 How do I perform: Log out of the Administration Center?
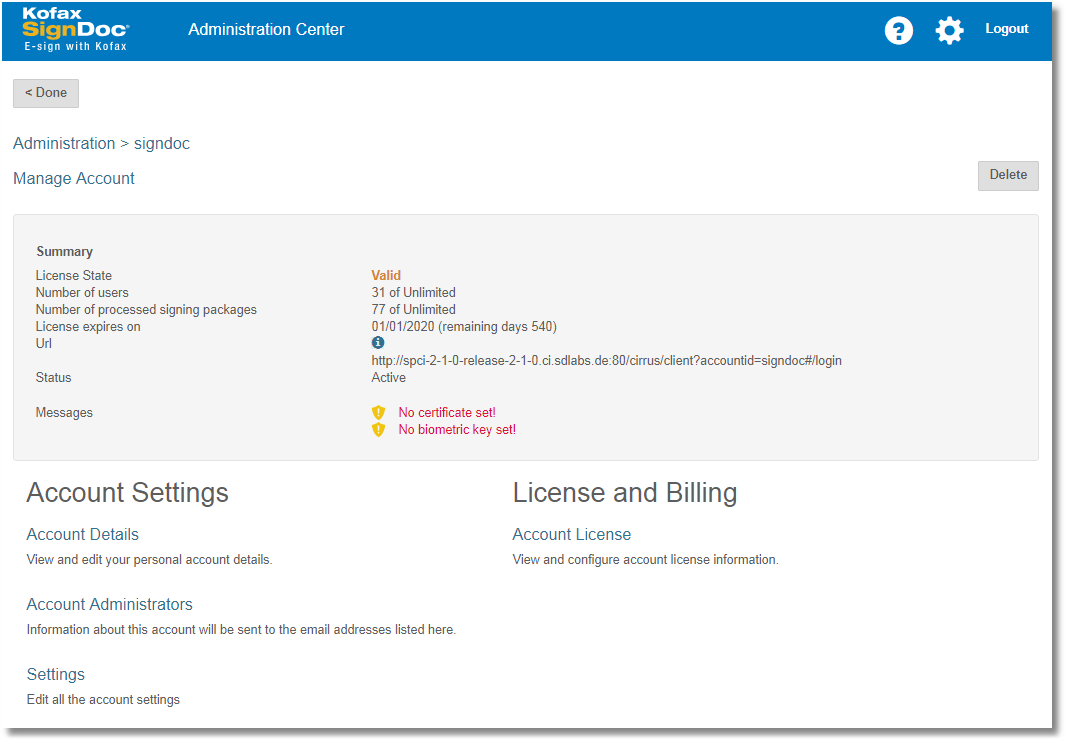[x=1006, y=29]
